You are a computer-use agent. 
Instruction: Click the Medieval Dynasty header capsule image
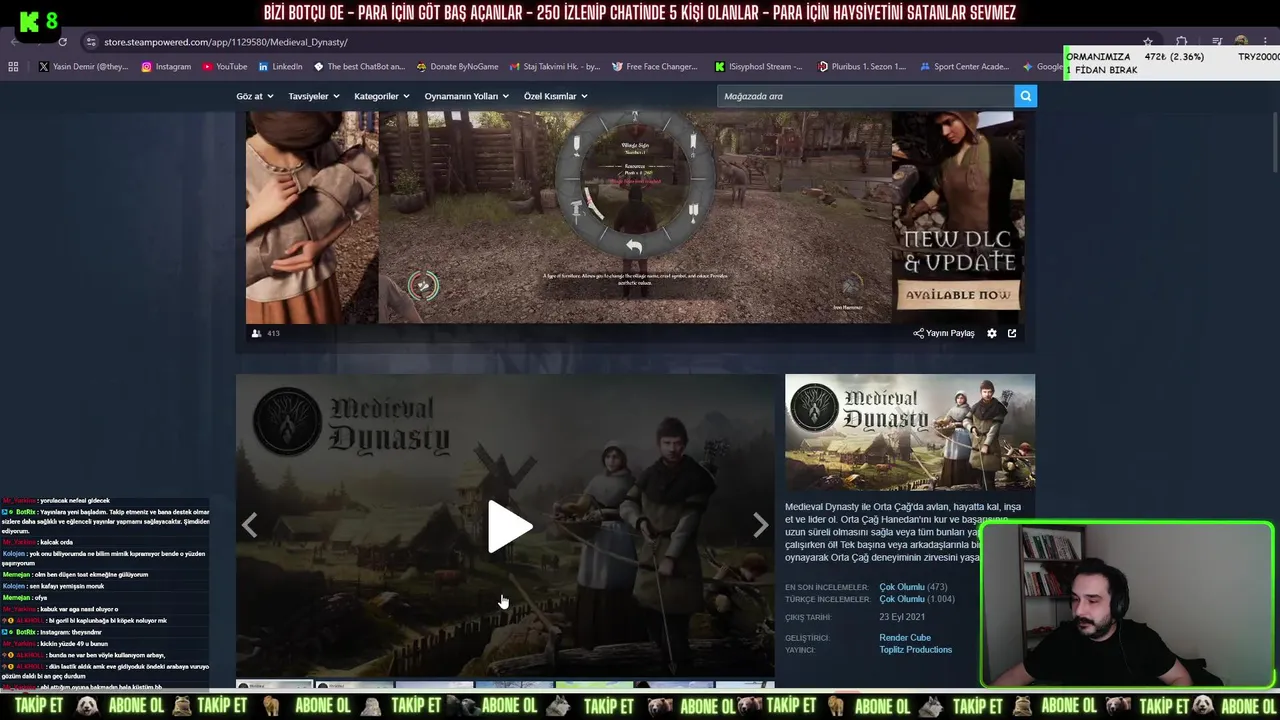pos(910,432)
